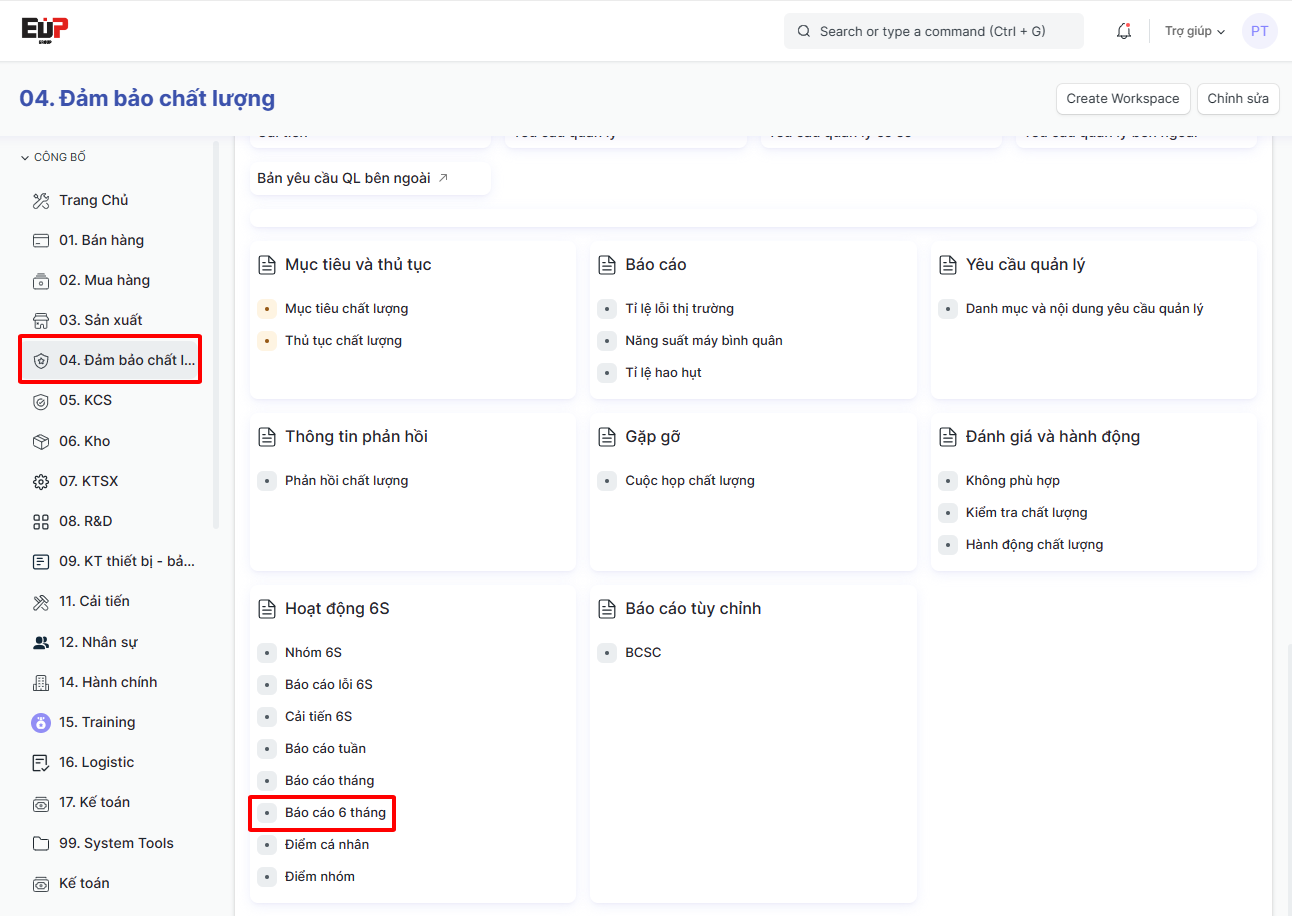Click the 06. Kho box icon
Viewport: 1292px width, 916px height.
click(x=41, y=441)
